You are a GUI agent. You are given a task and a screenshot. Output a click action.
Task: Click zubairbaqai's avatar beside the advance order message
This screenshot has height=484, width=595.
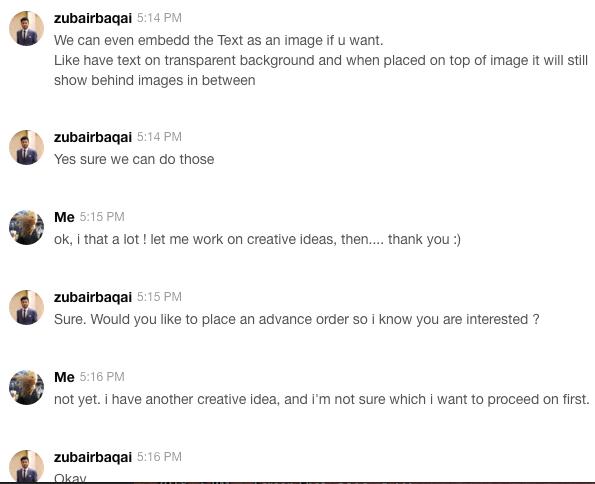click(26, 307)
